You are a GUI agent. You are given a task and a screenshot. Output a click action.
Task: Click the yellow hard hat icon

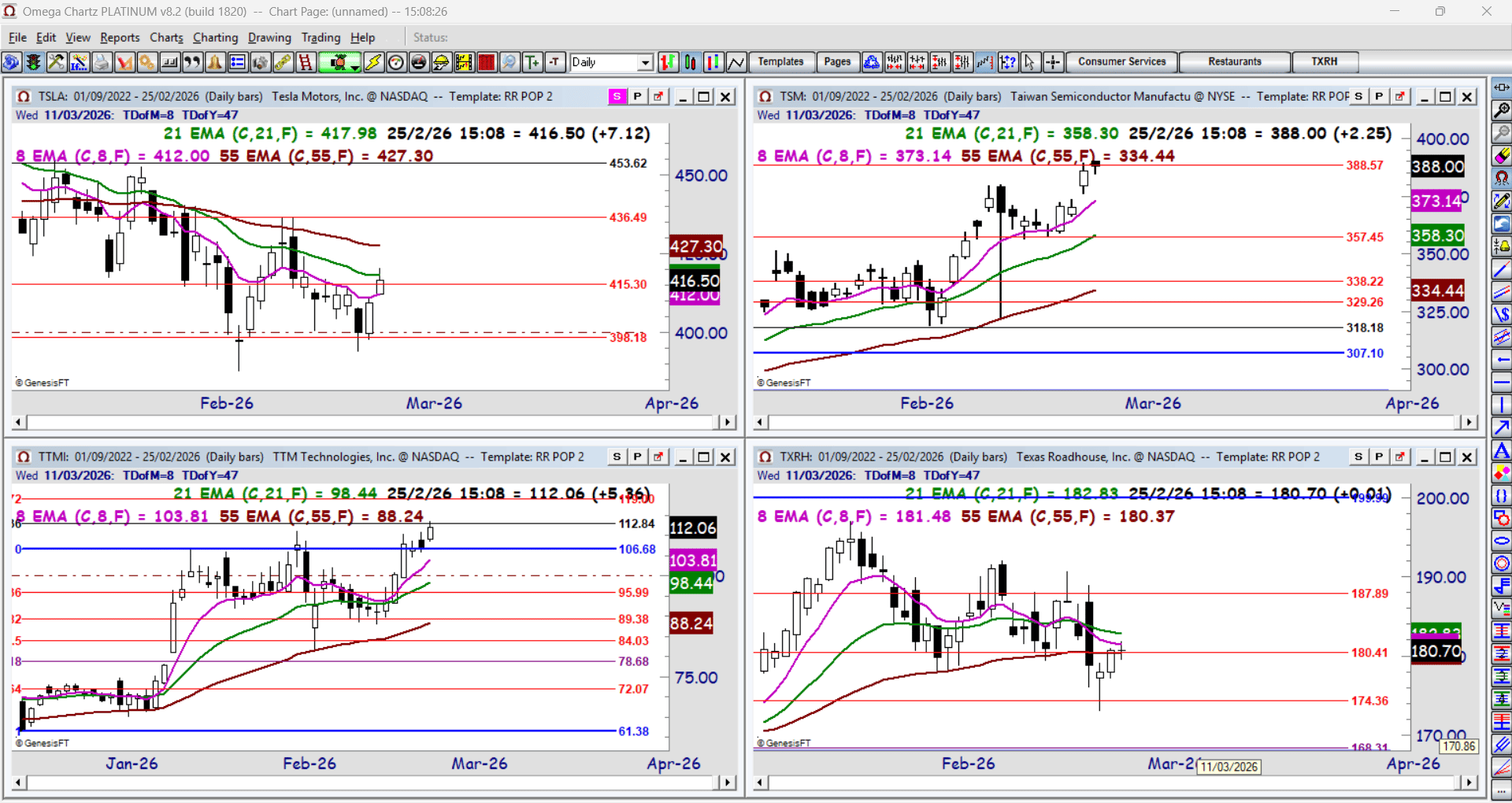click(441, 62)
